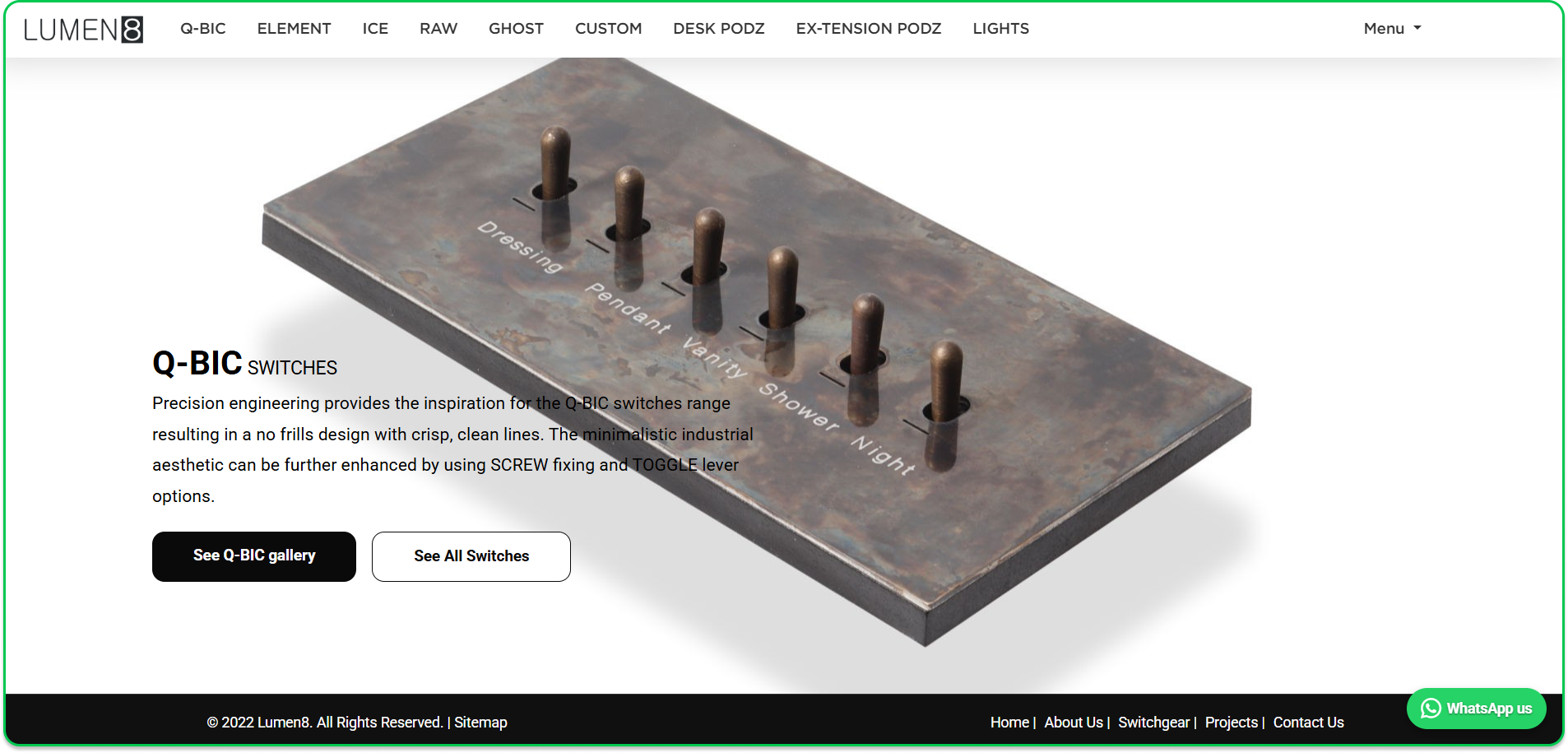Open the GHOST range page

coord(516,29)
